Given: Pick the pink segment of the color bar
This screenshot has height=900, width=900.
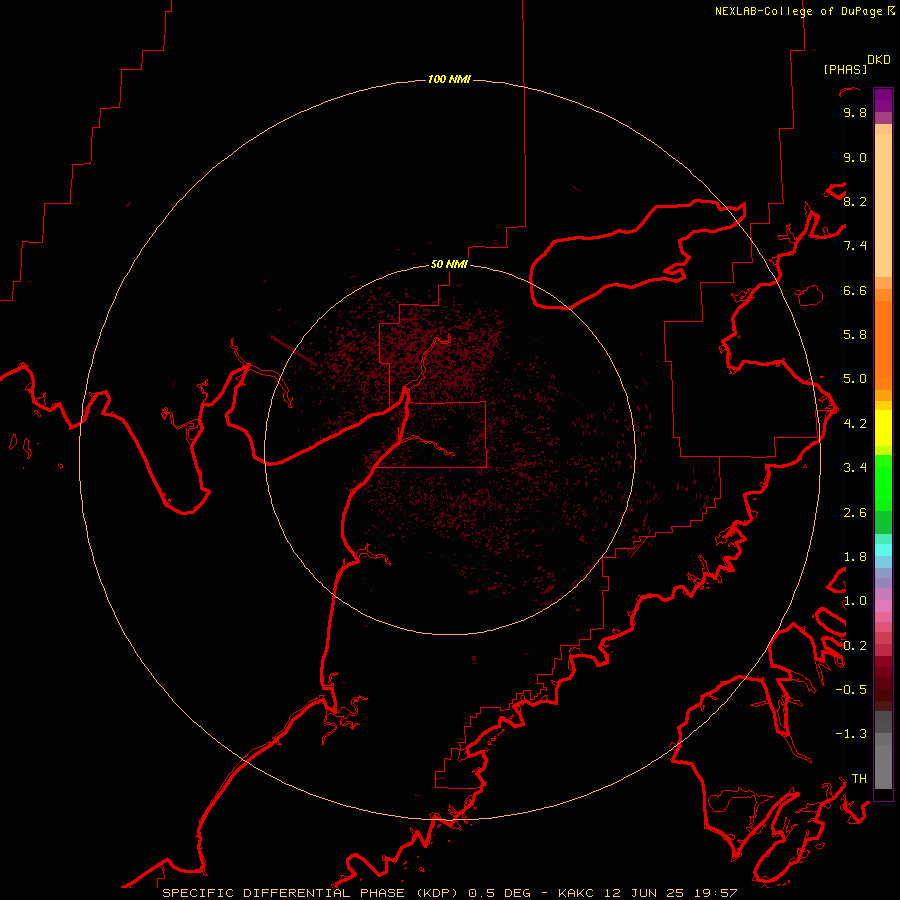Looking at the screenshot, I should click(883, 606).
